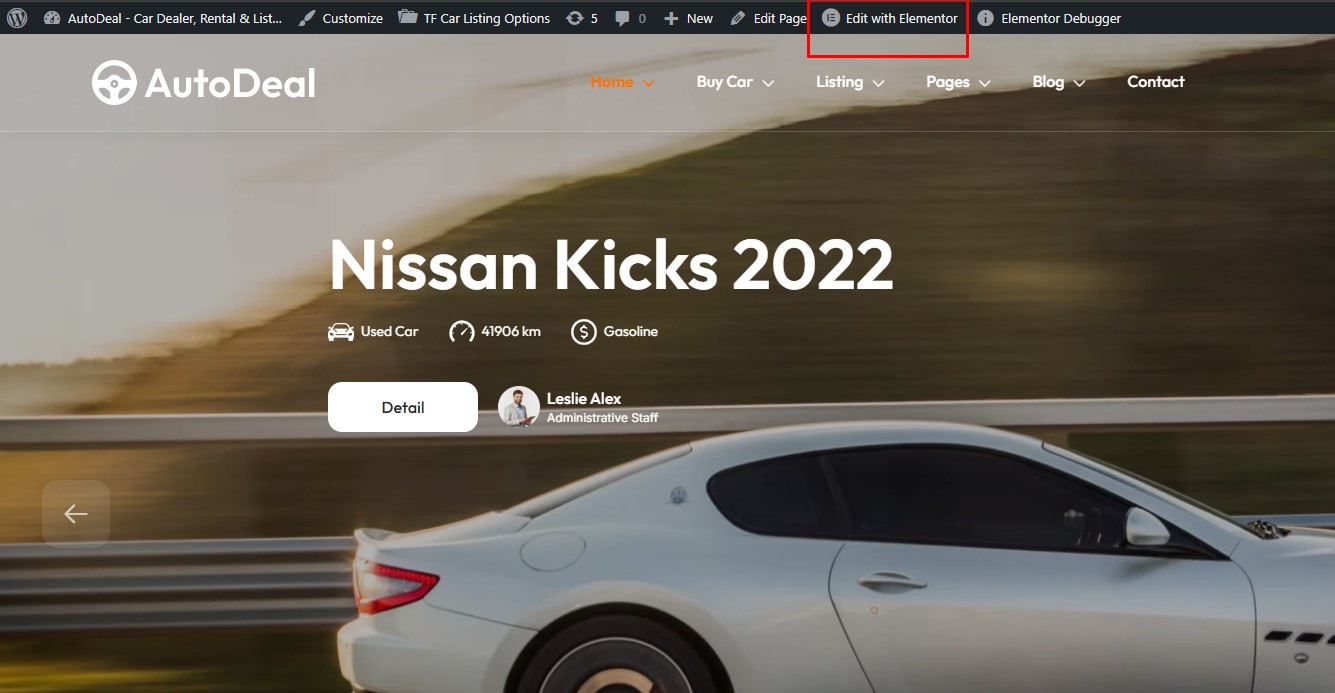Click the Administrative Staff text
The image size is (1335, 693).
pyautogui.click(x=602, y=418)
